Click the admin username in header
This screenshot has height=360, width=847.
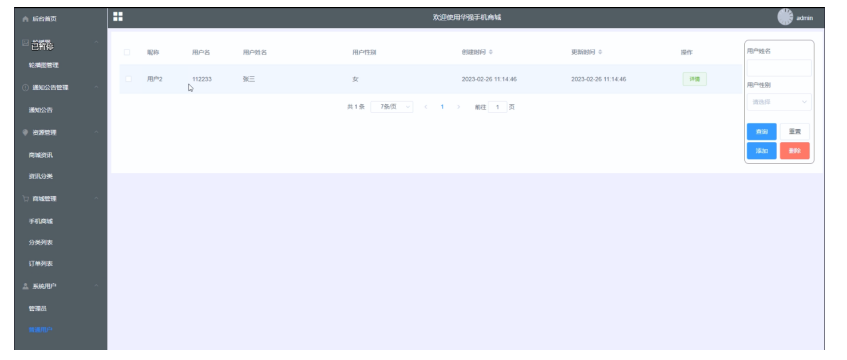click(x=804, y=18)
